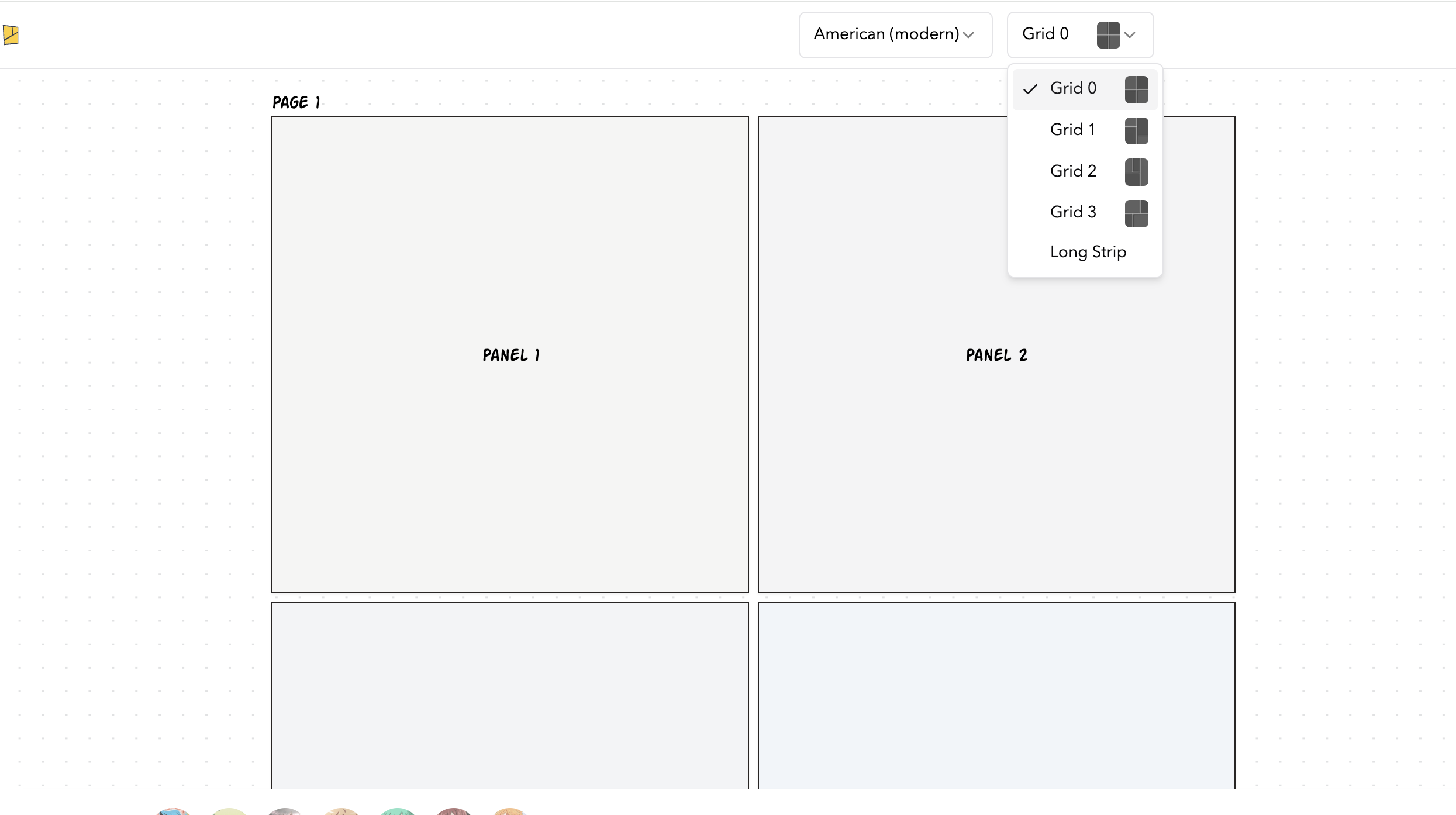Select the bottom-left empty panel
Image resolution: width=1456 pixels, height=815 pixels.
point(510,695)
